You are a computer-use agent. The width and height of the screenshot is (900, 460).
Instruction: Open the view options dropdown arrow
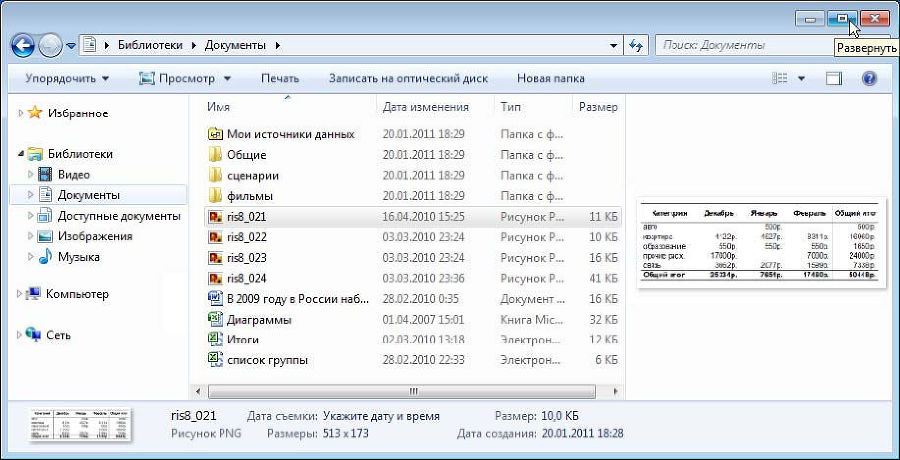pos(801,79)
